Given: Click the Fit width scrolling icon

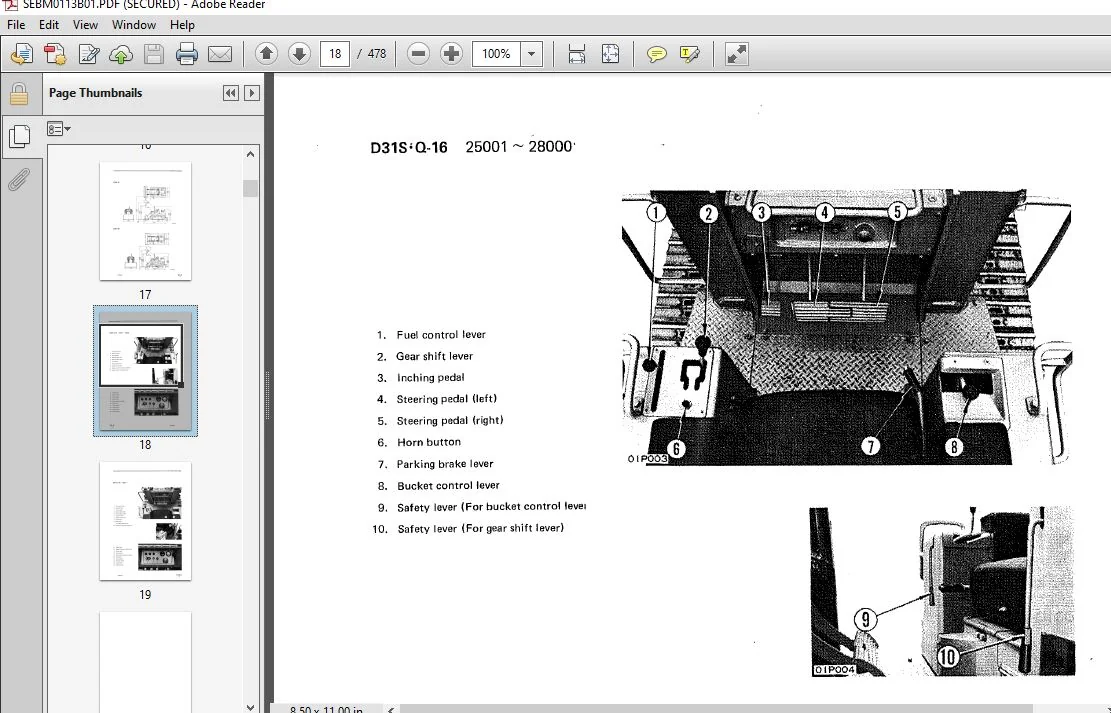Looking at the screenshot, I should (577, 54).
